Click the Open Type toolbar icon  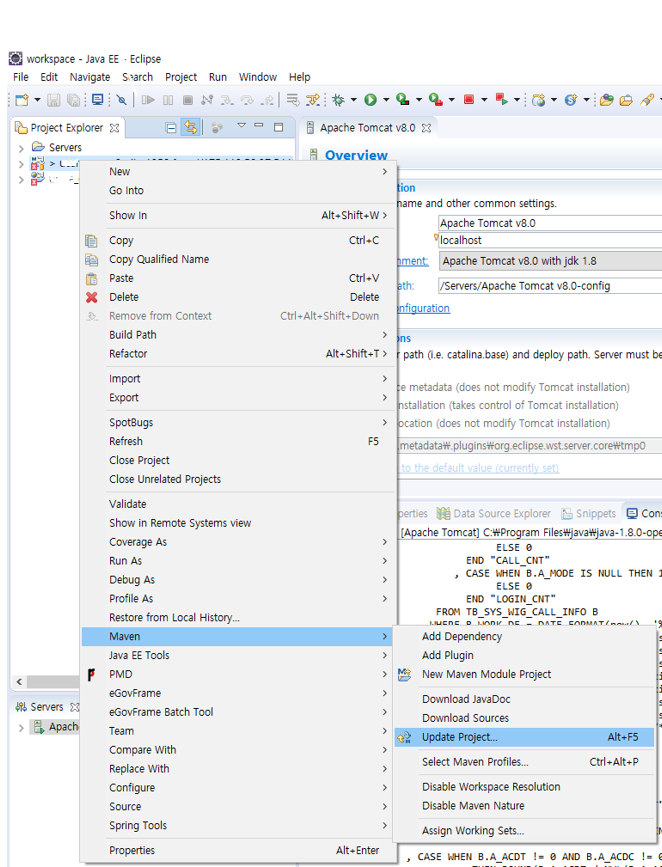(607, 100)
